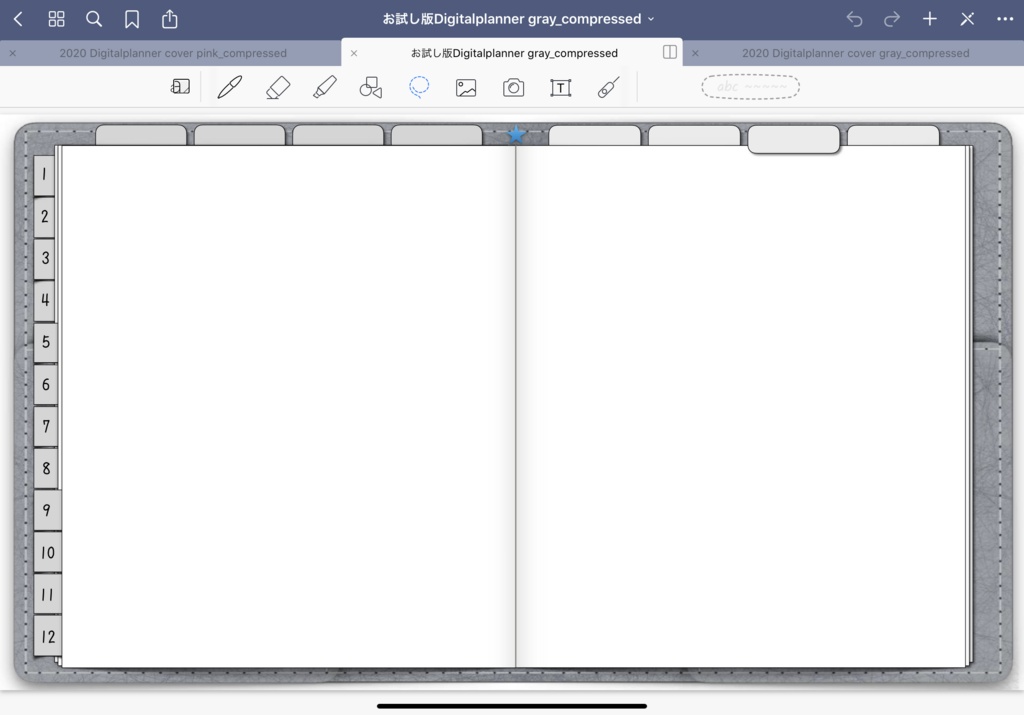The height and width of the screenshot is (715, 1024).
Task: Select the Pen tool
Action: pyautogui.click(x=230, y=87)
